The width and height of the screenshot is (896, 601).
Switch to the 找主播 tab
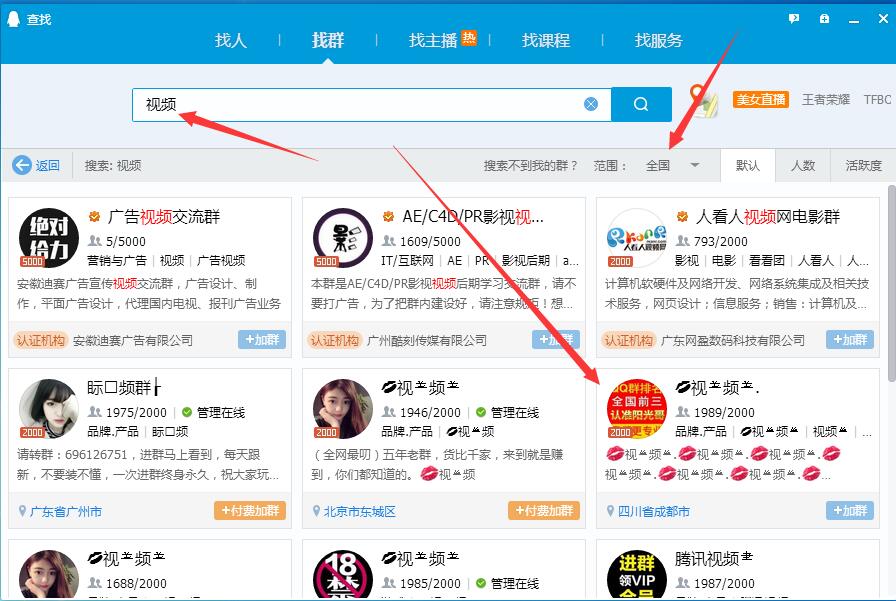pyautogui.click(x=433, y=40)
